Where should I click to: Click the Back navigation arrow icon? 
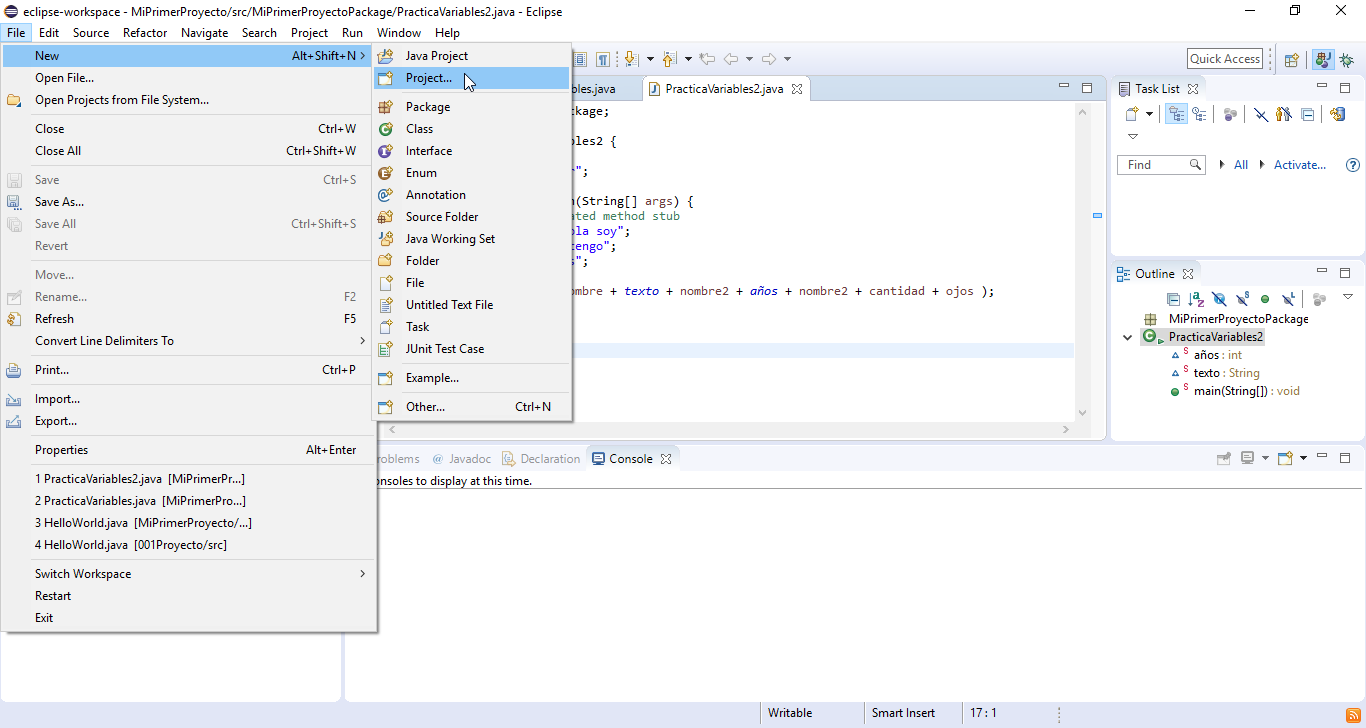731,58
